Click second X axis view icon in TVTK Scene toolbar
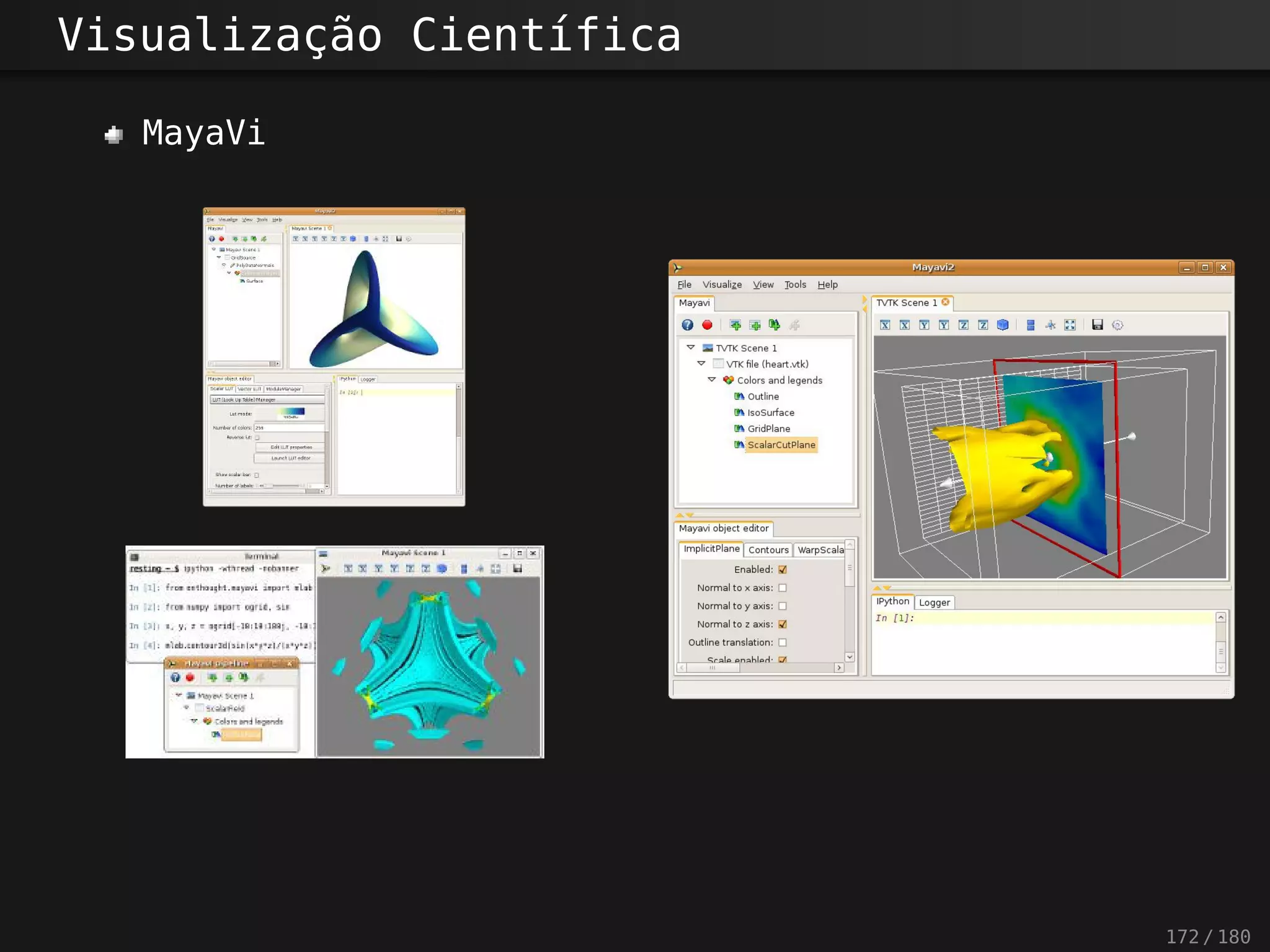The height and width of the screenshot is (952, 1270). pos(905,325)
